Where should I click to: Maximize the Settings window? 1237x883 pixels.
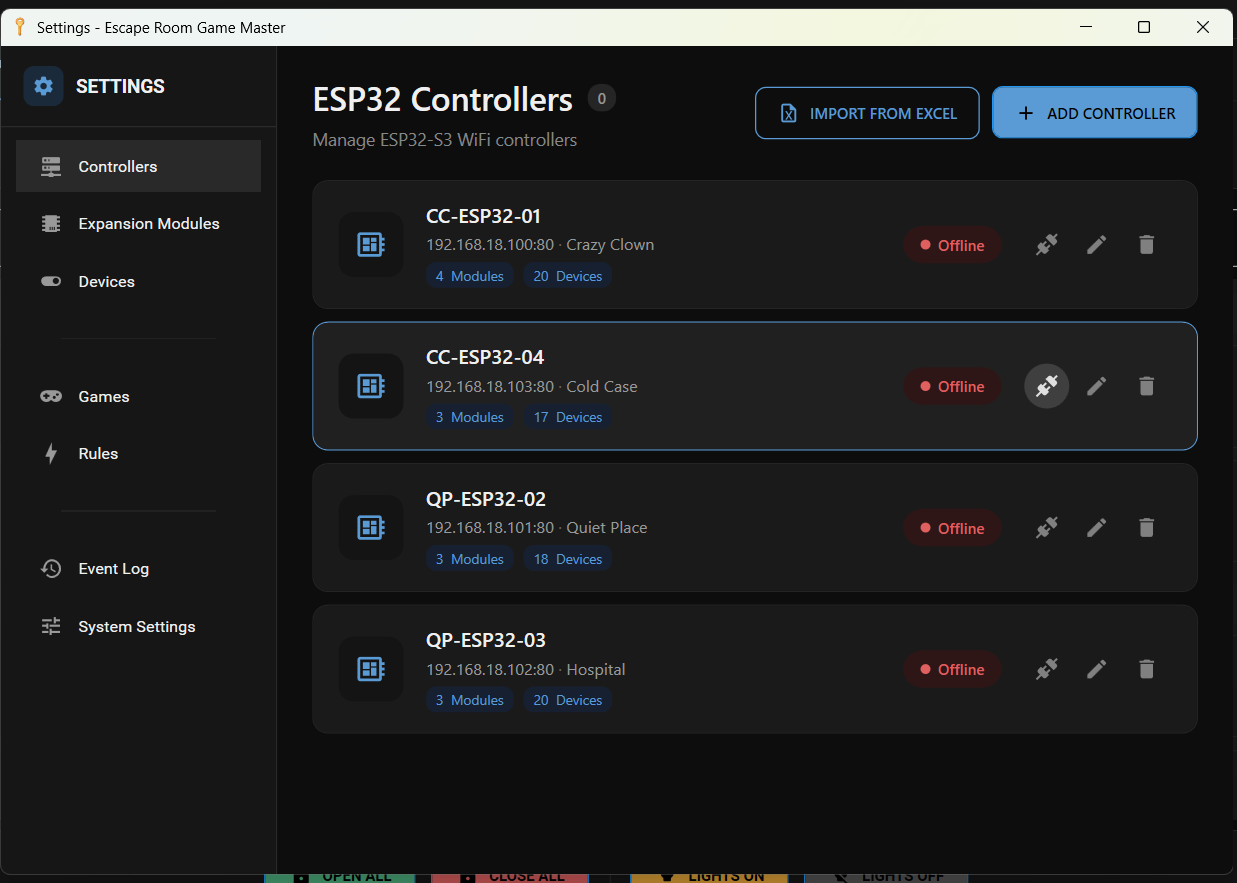pos(1144,27)
